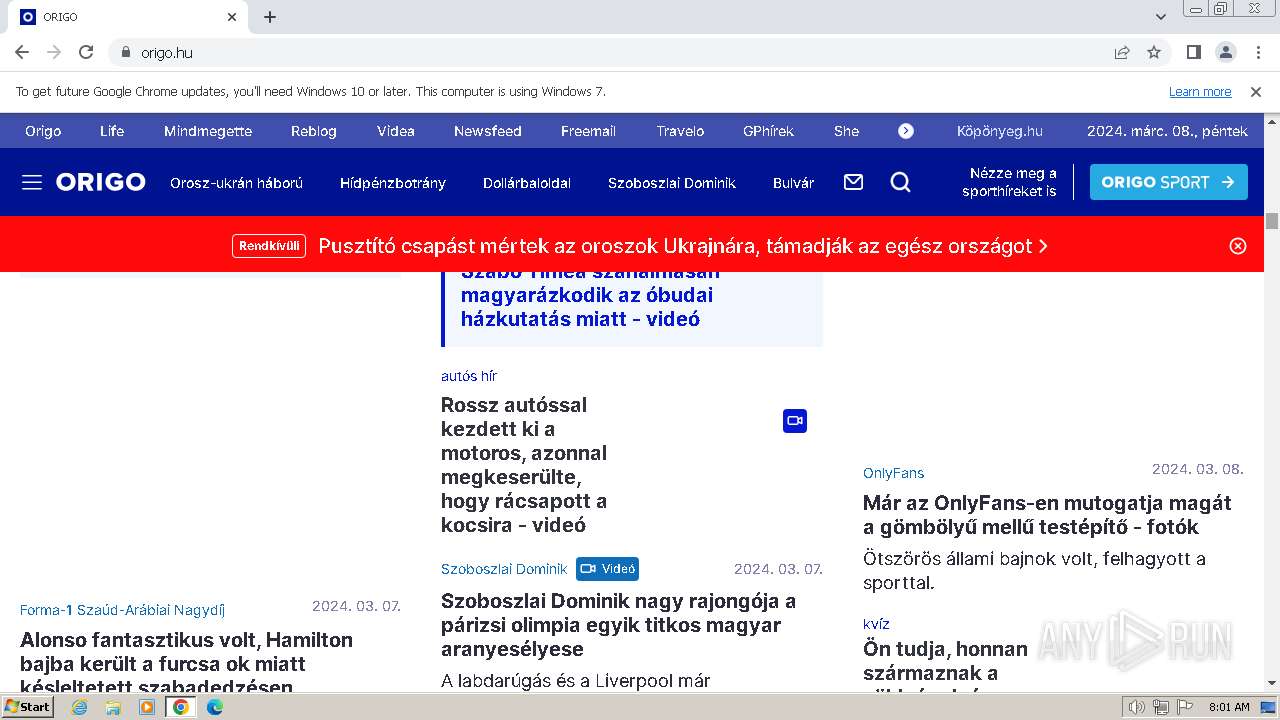Open the She section
The image size is (1280, 720).
(x=846, y=131)
